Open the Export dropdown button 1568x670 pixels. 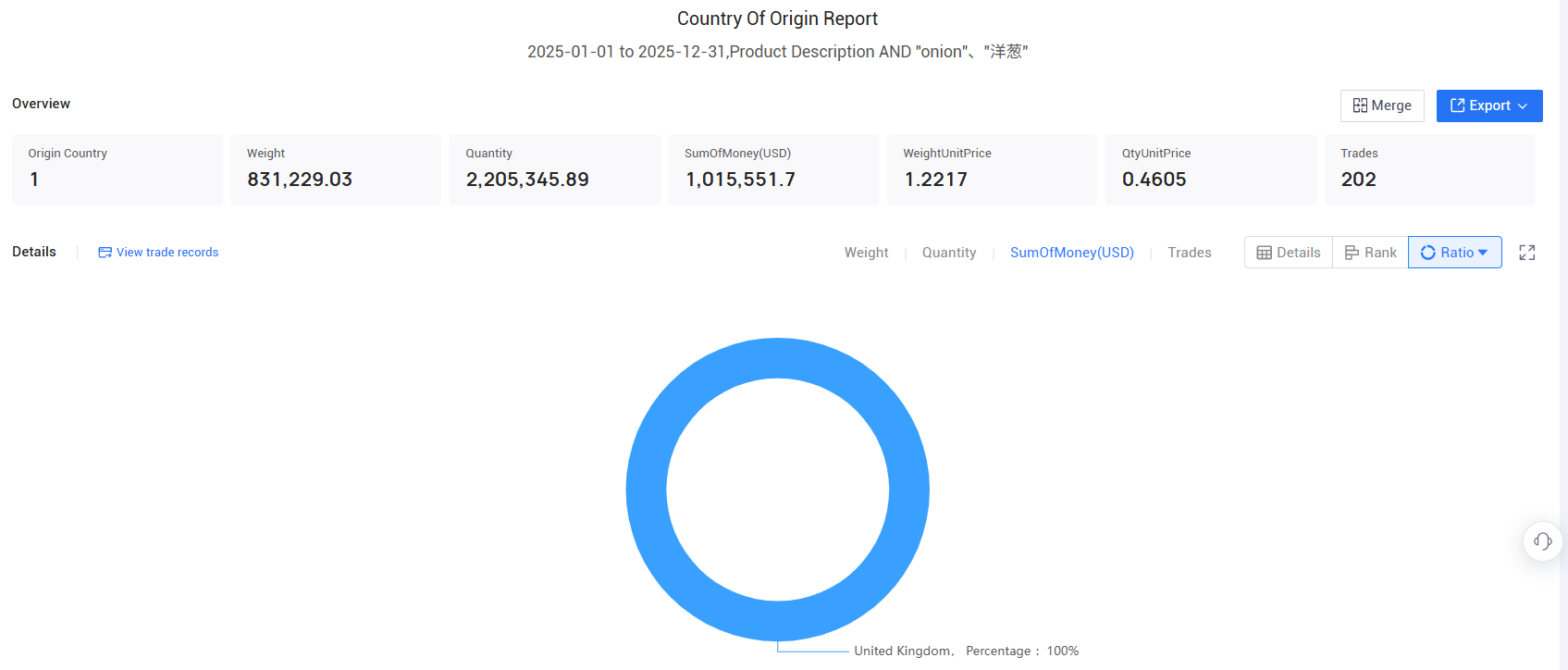click(1489, 105)
